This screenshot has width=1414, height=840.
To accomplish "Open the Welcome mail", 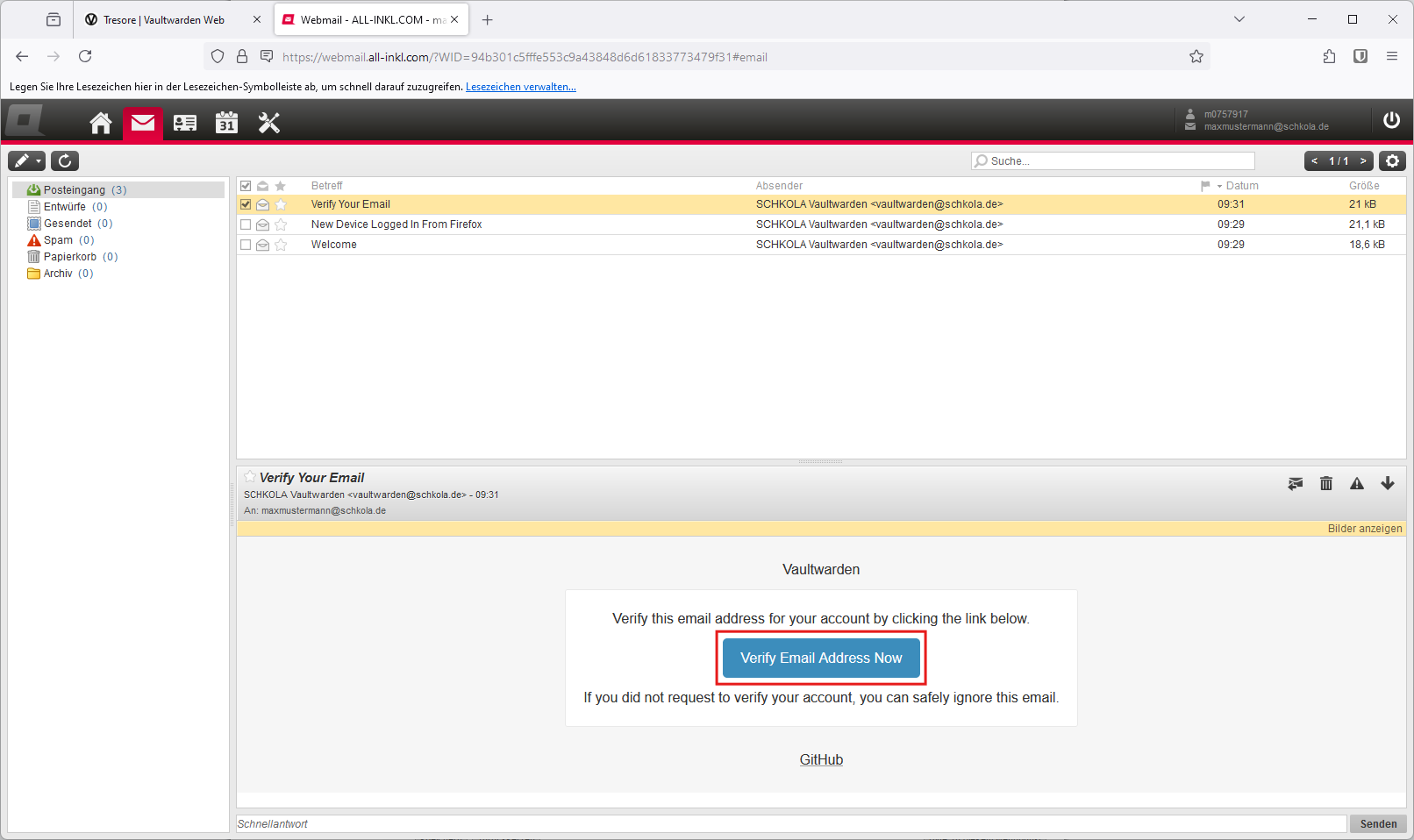I will (333, 245).
